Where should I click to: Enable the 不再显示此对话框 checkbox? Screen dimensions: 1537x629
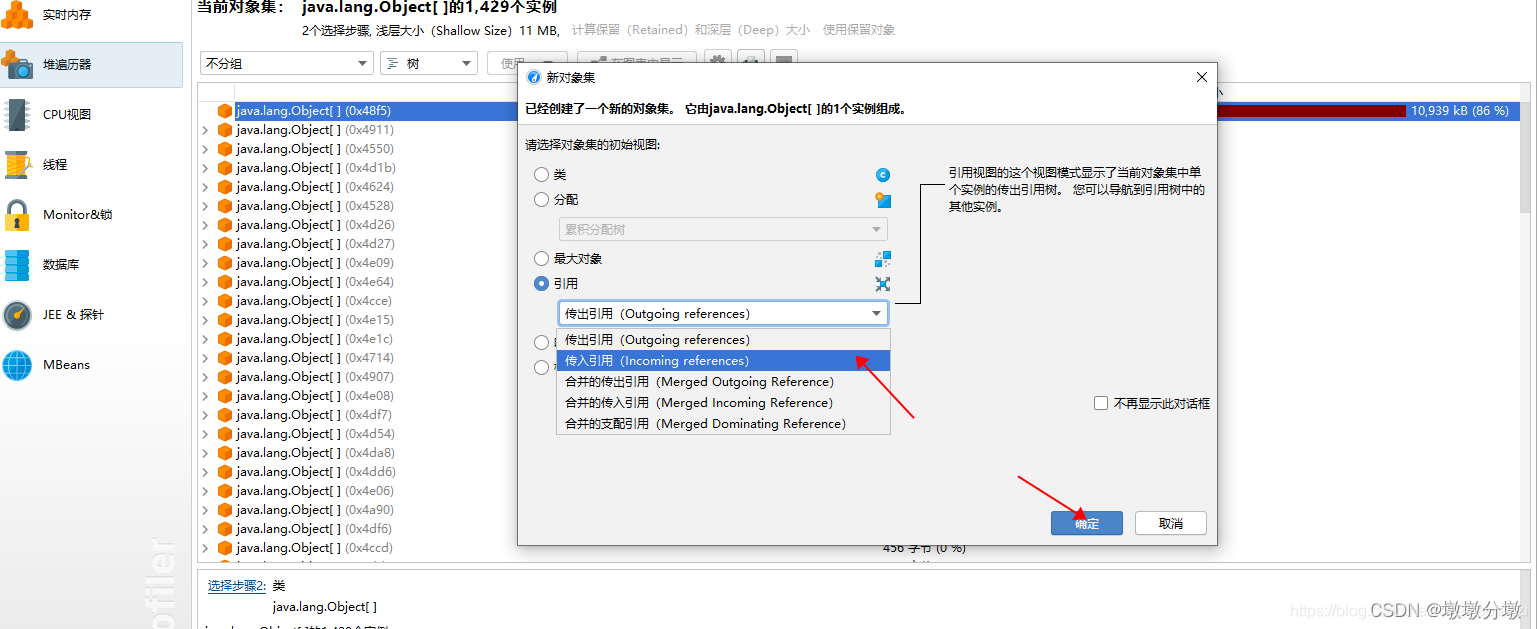(1101, 404)
